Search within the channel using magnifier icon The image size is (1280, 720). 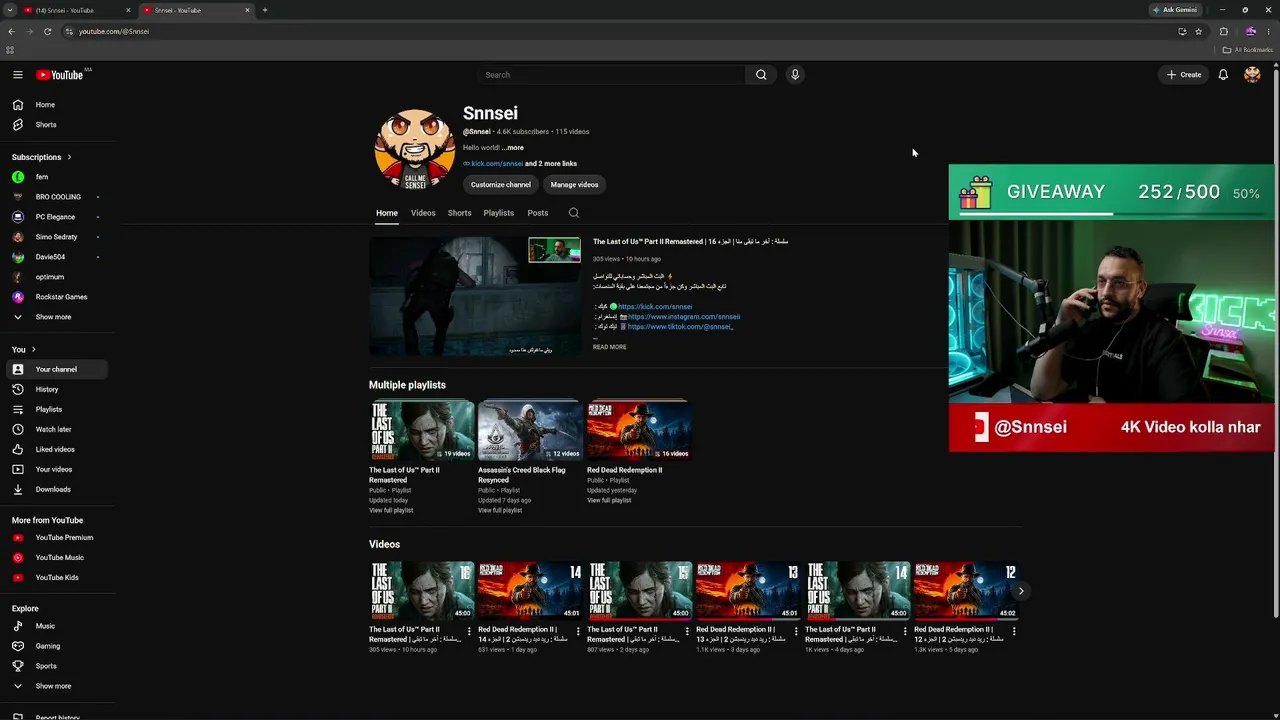574,213
